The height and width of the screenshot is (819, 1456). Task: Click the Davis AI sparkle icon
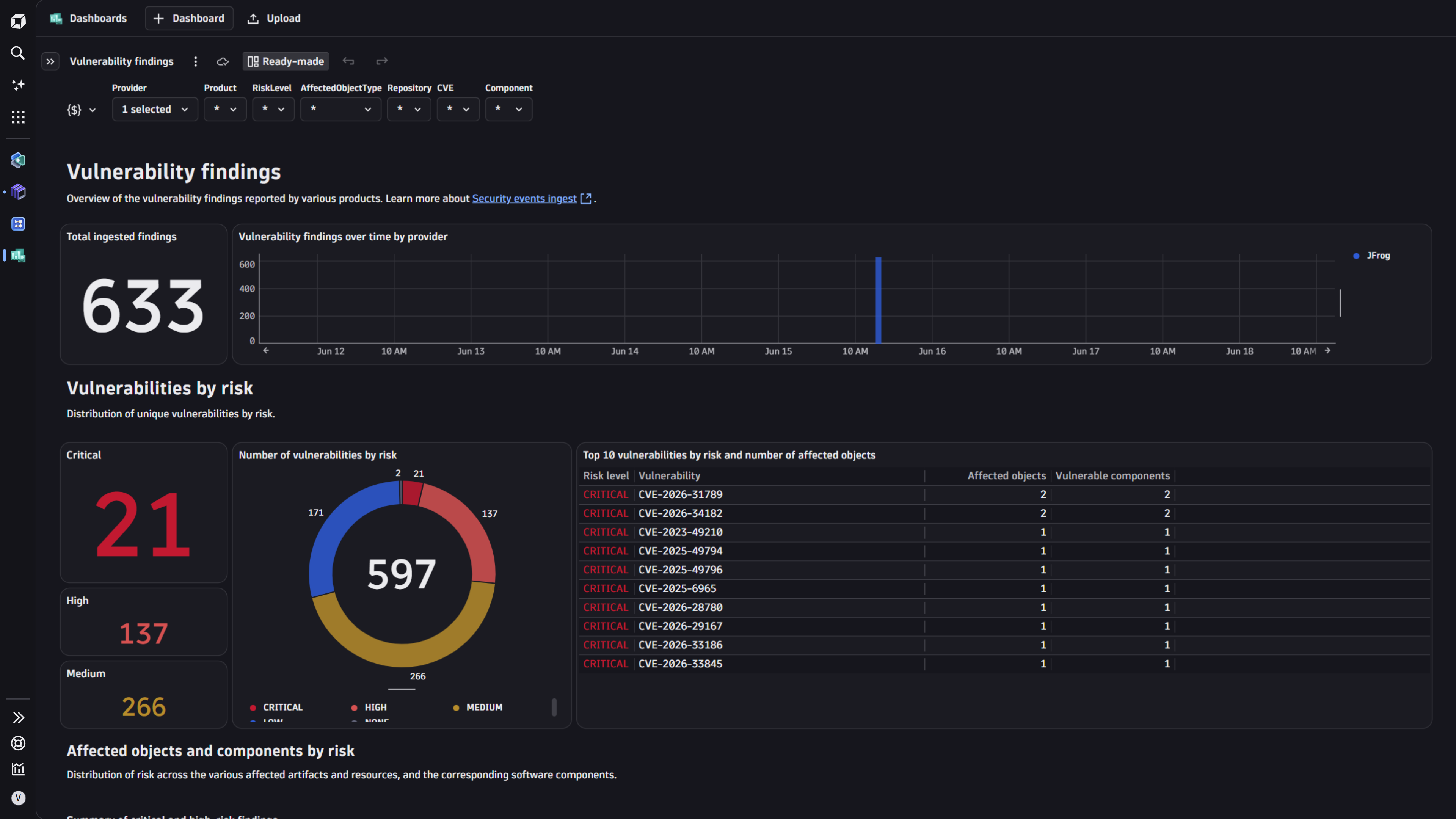[18, 85]
